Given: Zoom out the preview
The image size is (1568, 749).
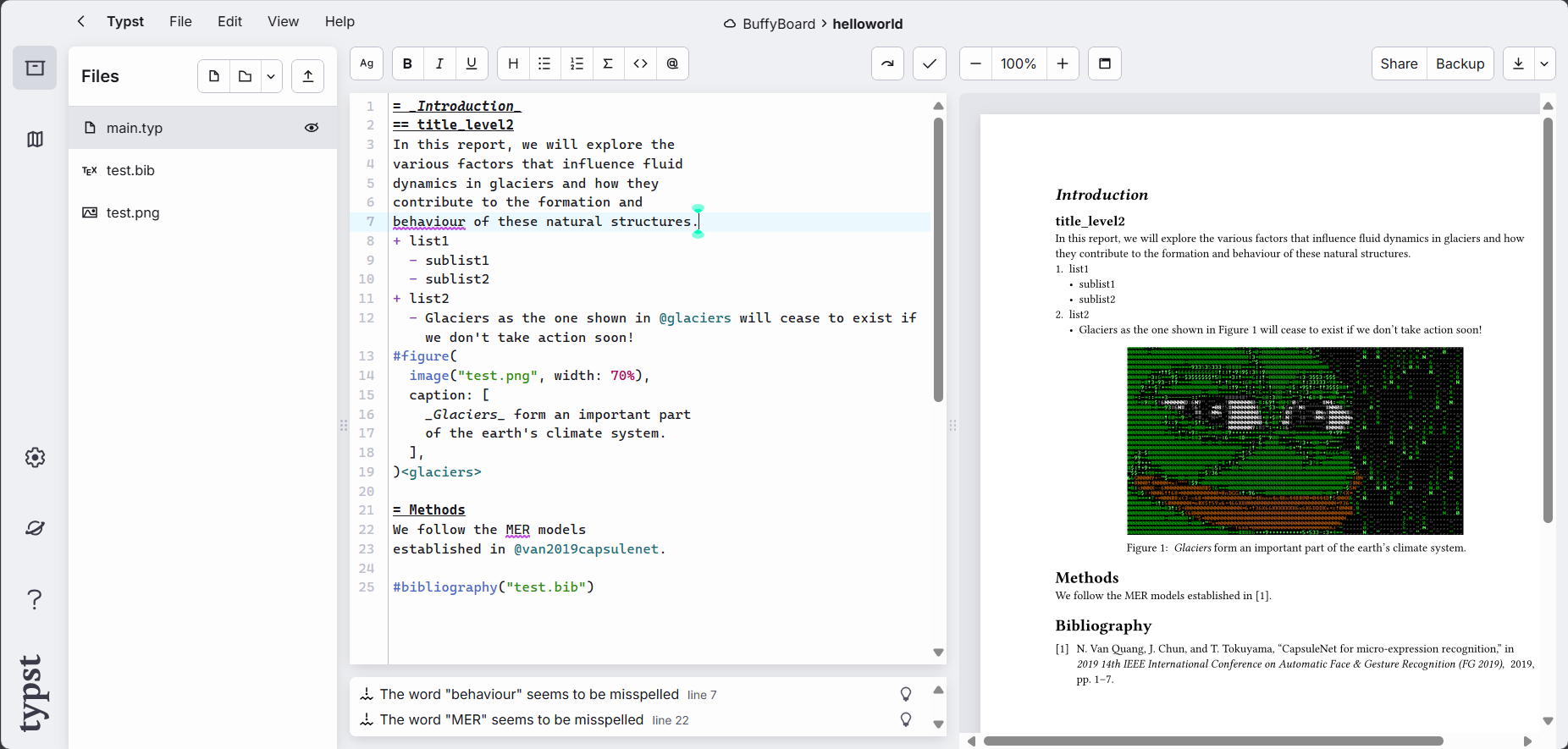Looking at the screenshot, I should 975,63.
